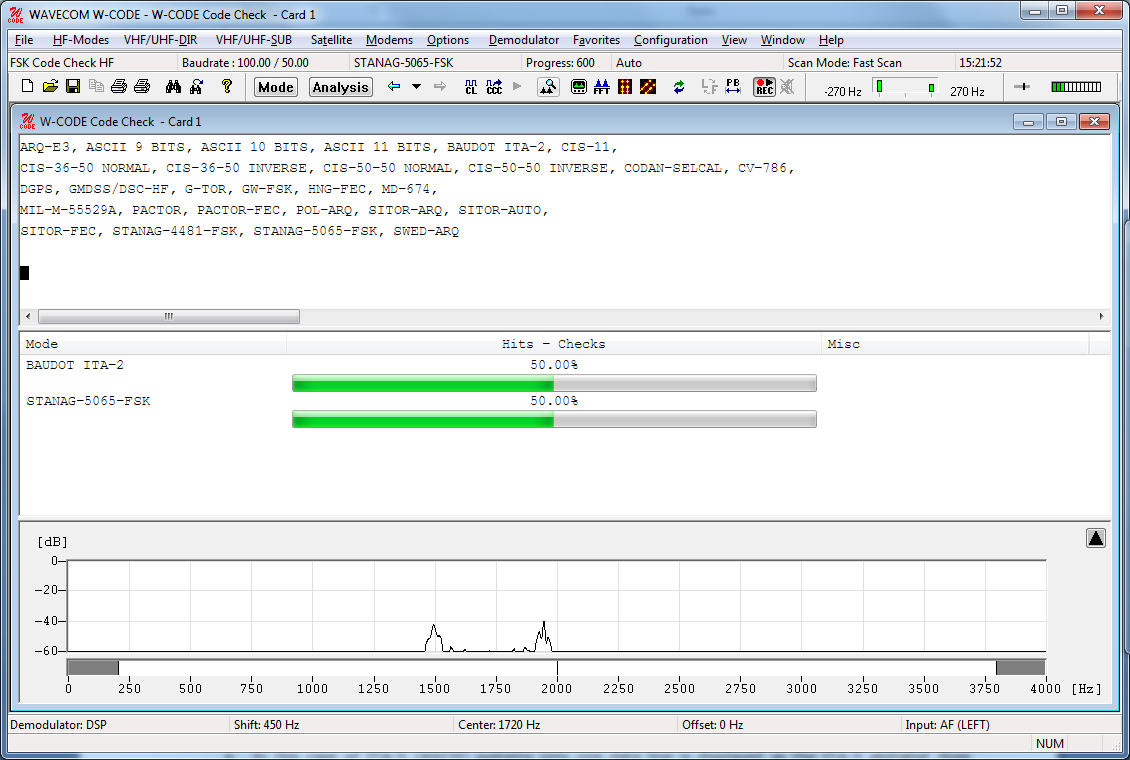Click the Progress: 600 field
Viewport: 1130px width, 760px height.
tap(566, 63)
